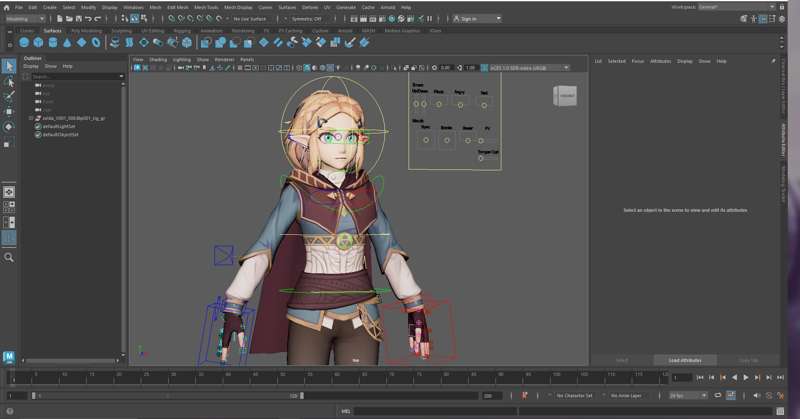This screenshot has height=419, width=800.
Task: Click the range slider end handle
Action: 302,396
